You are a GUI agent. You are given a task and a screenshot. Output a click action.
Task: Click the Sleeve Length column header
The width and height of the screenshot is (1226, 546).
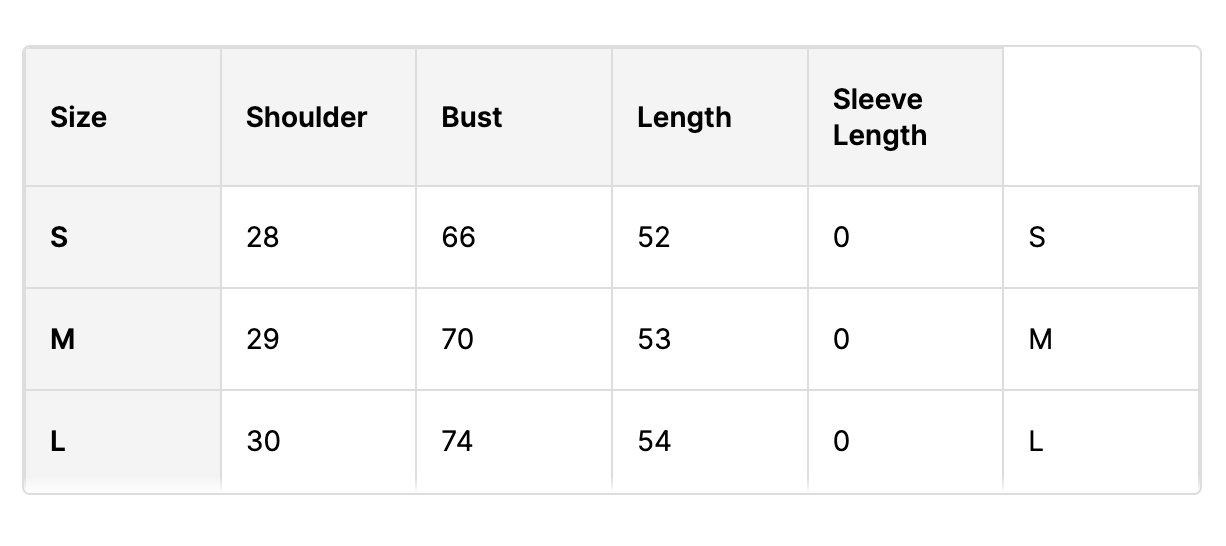(879, 118)
